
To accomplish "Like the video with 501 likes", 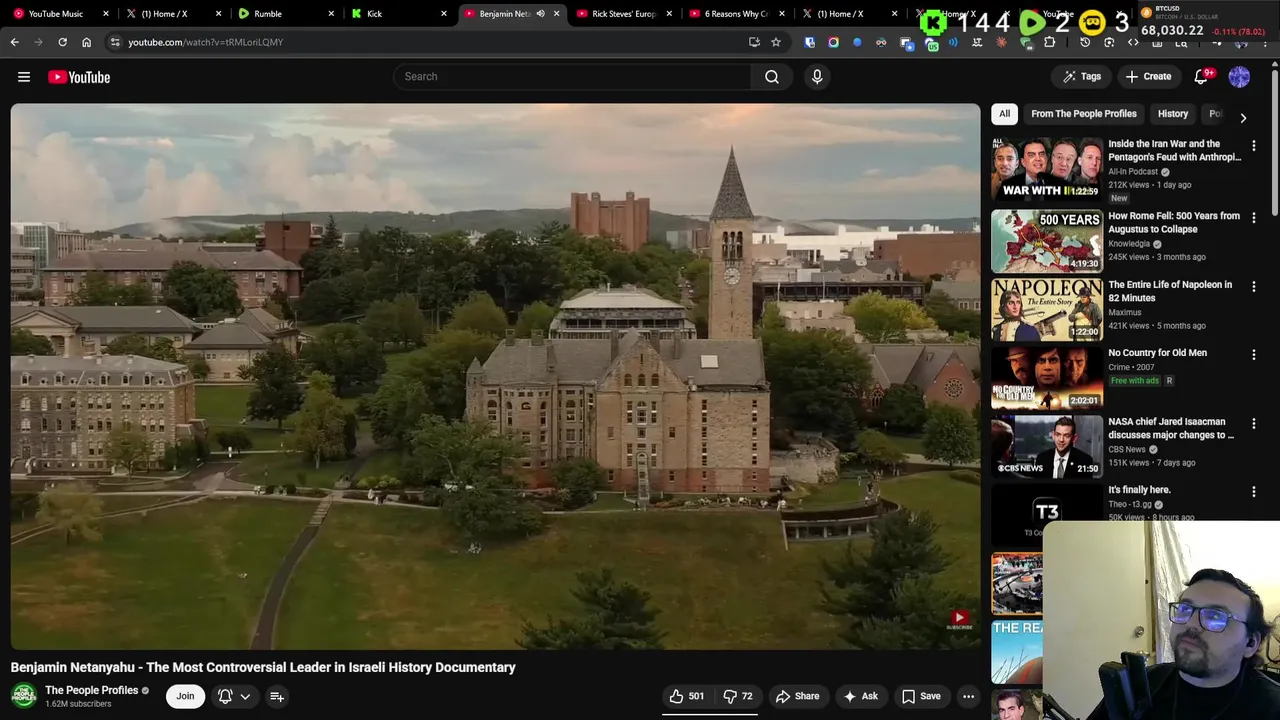I will click(687, 696).
